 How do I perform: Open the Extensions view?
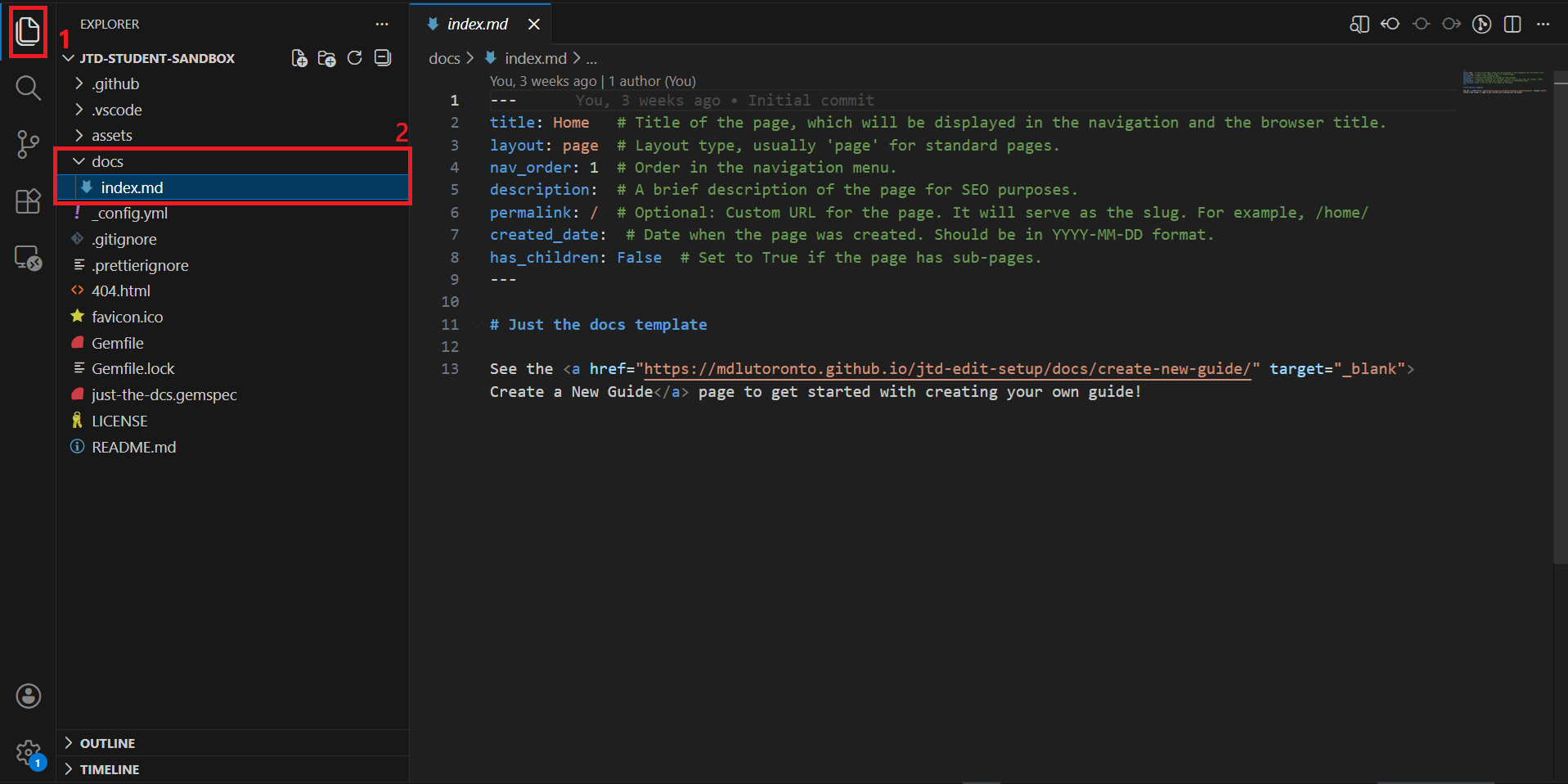[x=28, y=201]
